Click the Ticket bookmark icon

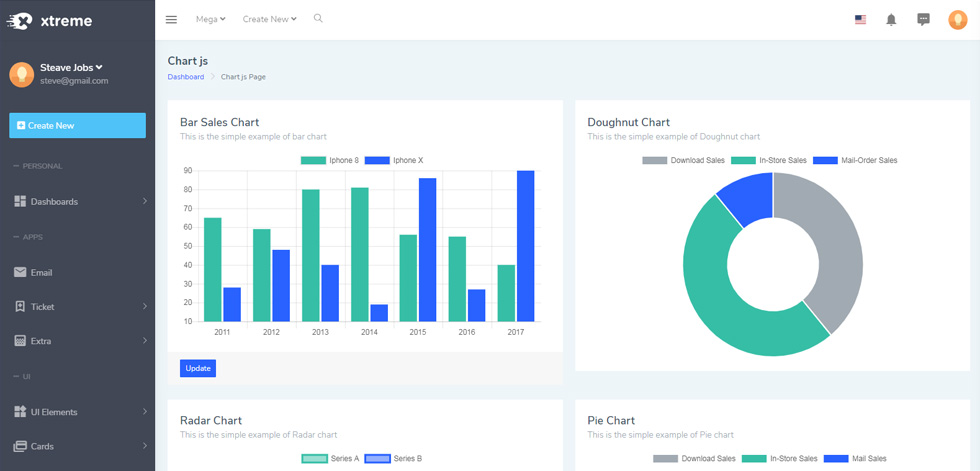point(20,307)
